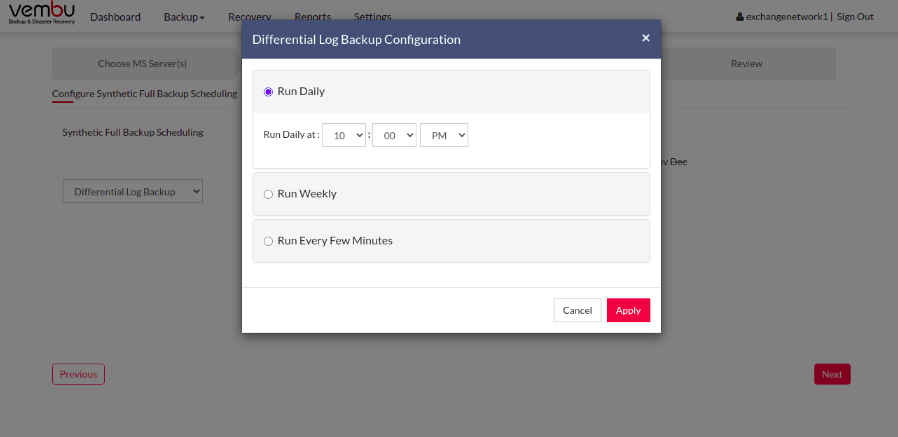
Task: Click the Cancel button
Action: [x=577, y=310]
